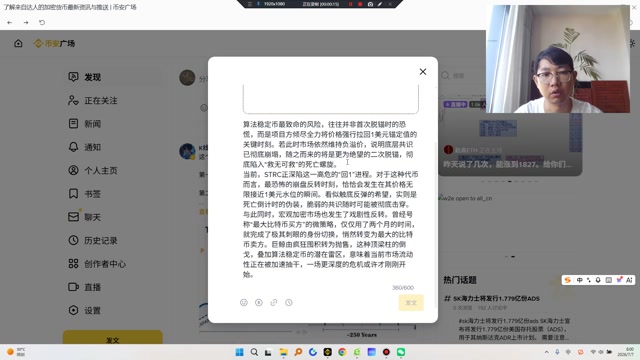Viewport: 640px width, 360px height.
Task: Click the 热门话题 heading
Action: [460, 280]
